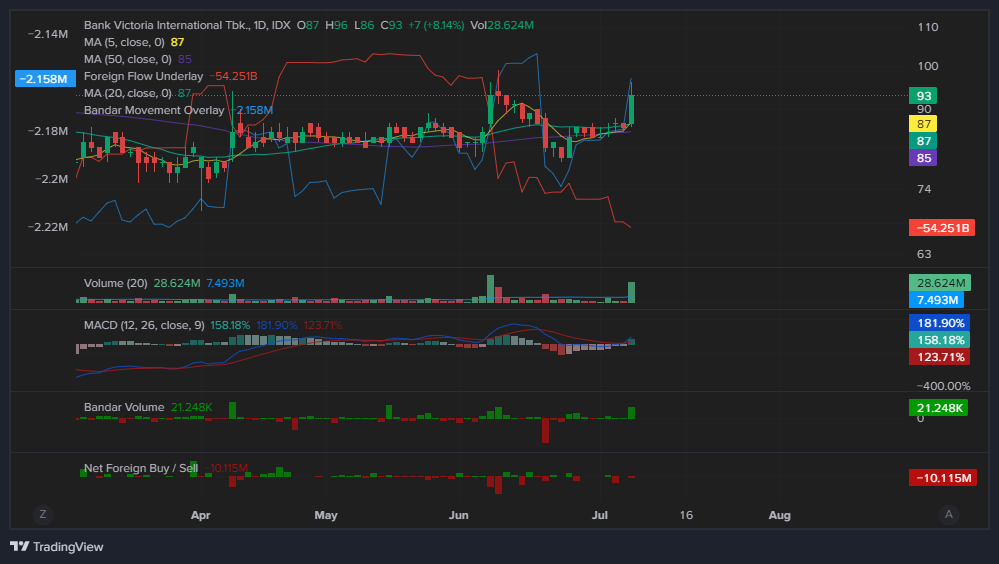Select the Bank Victoria International Tbk. title
The image size is (999, 564).
tap(166, 25)
